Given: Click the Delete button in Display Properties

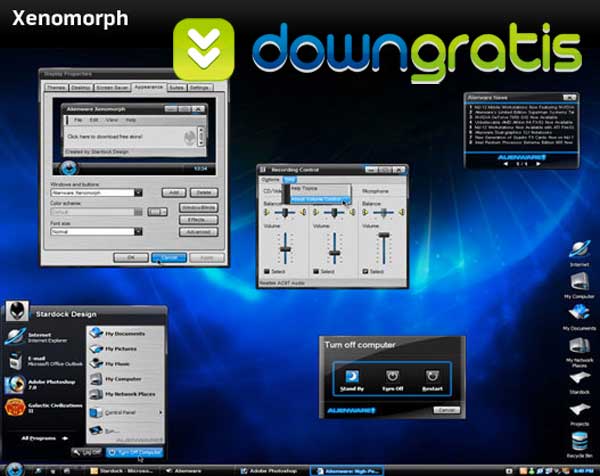Looking at the screenshot, I should pyautogui.click(x=204, y=192).
